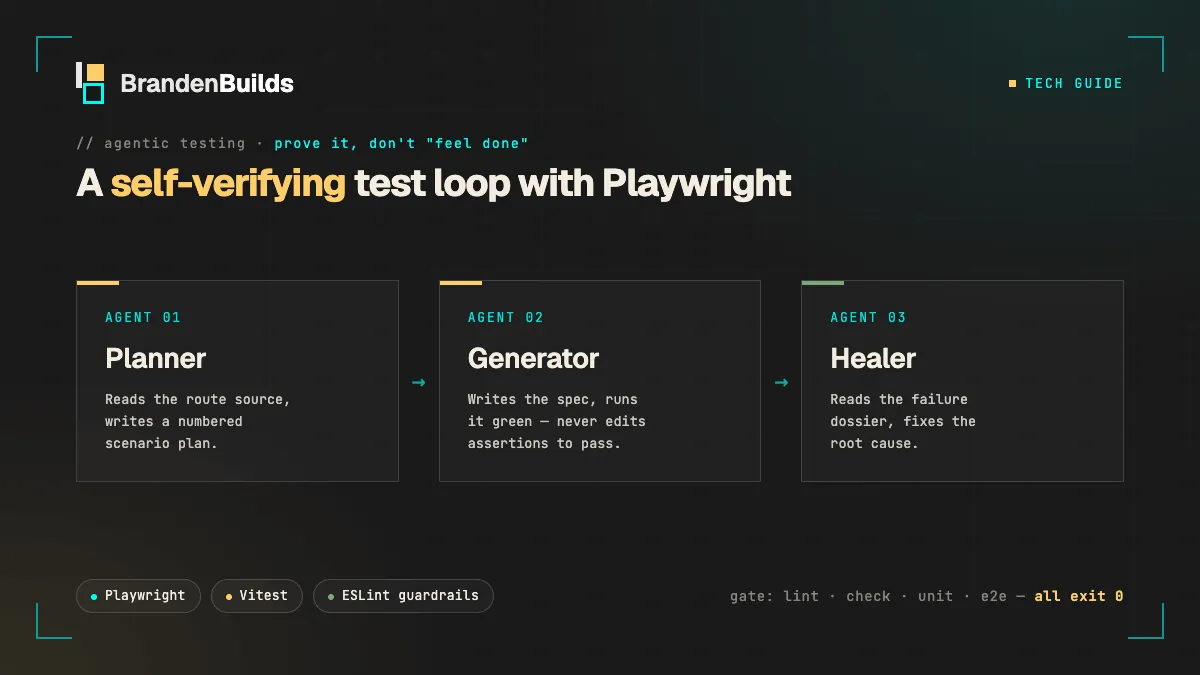Click the AGENT 02 label
The image size is (1200, 675).
(x=506, y=317)
